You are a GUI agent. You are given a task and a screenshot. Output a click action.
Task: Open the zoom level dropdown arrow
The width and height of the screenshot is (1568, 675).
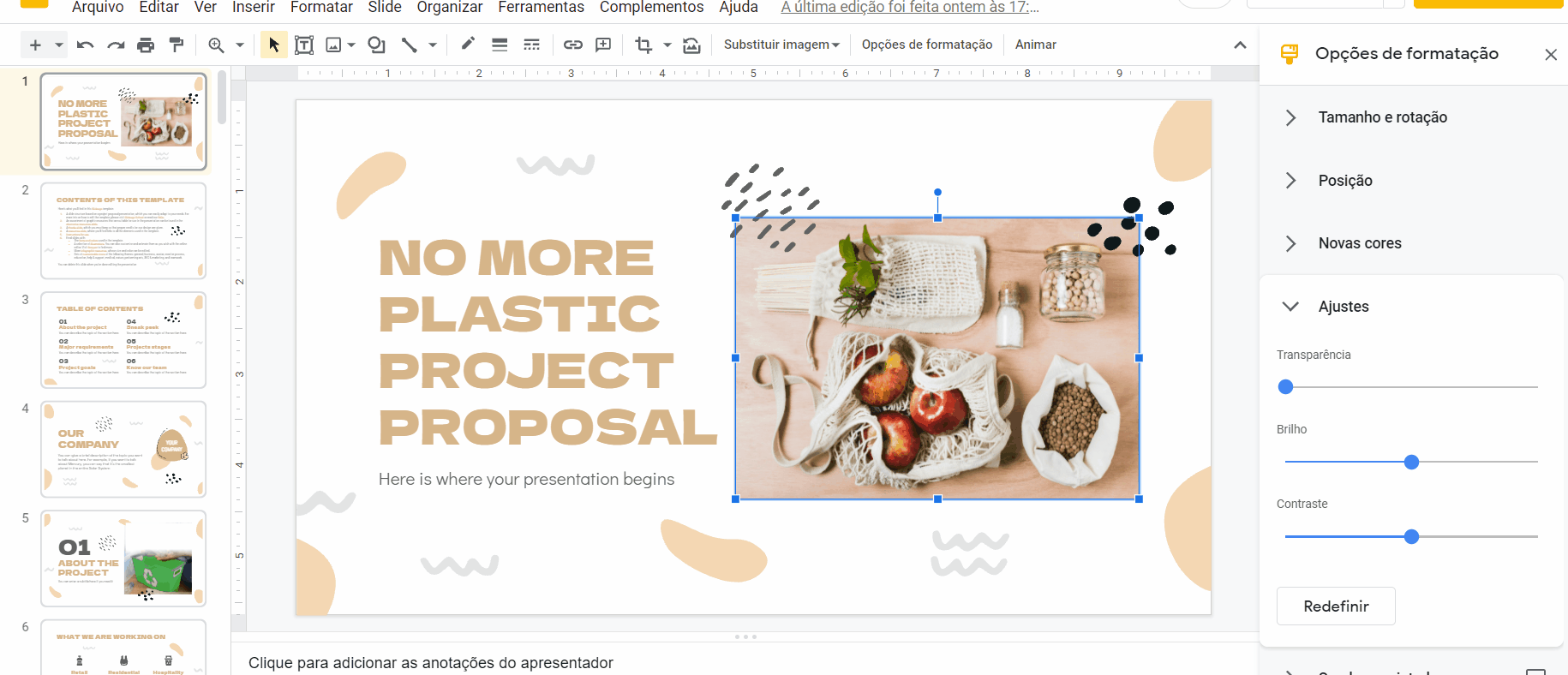[240, 45]
